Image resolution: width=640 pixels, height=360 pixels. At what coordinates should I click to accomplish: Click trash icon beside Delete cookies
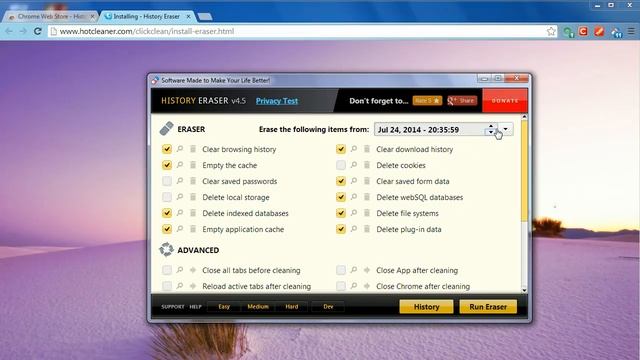click(x=367, y=165)
